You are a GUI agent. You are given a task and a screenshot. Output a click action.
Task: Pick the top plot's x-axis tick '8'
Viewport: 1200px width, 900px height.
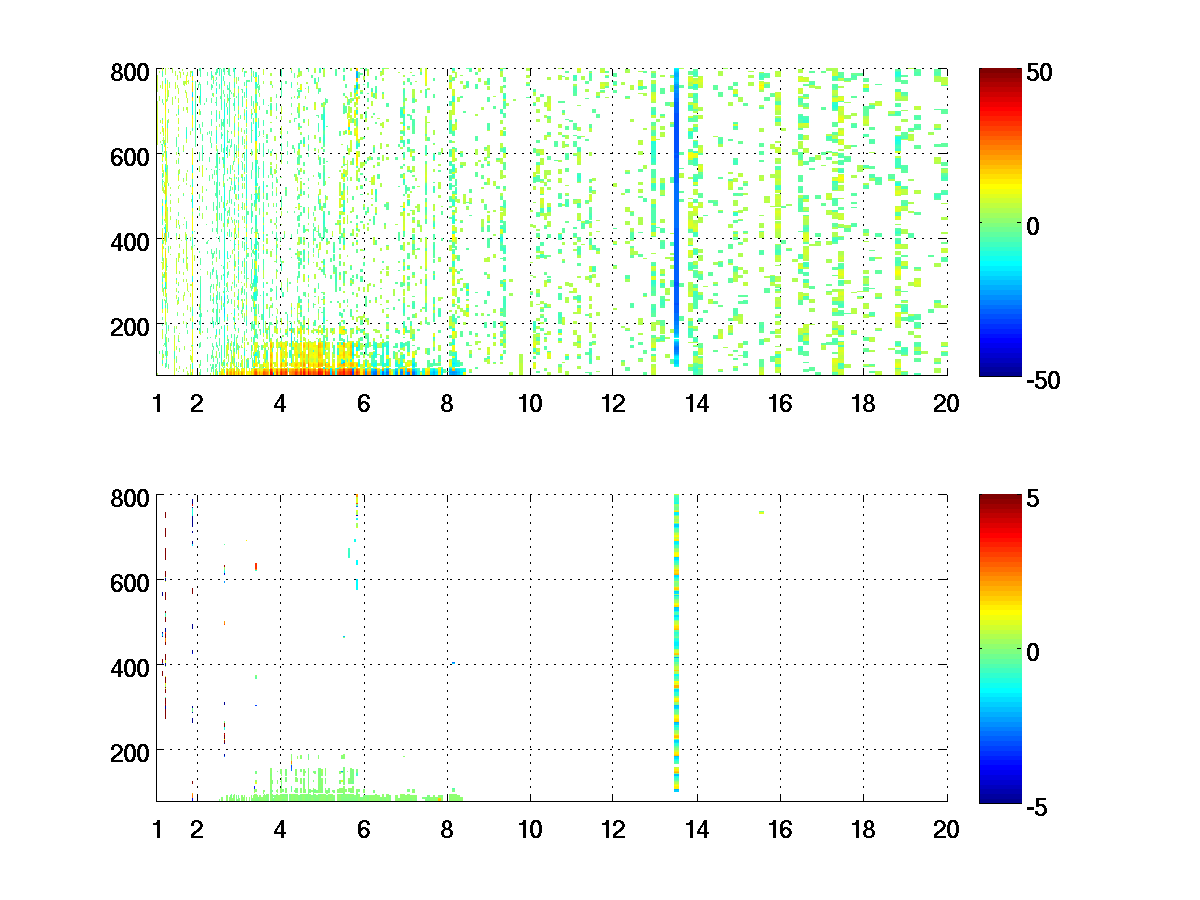(447, 404)
